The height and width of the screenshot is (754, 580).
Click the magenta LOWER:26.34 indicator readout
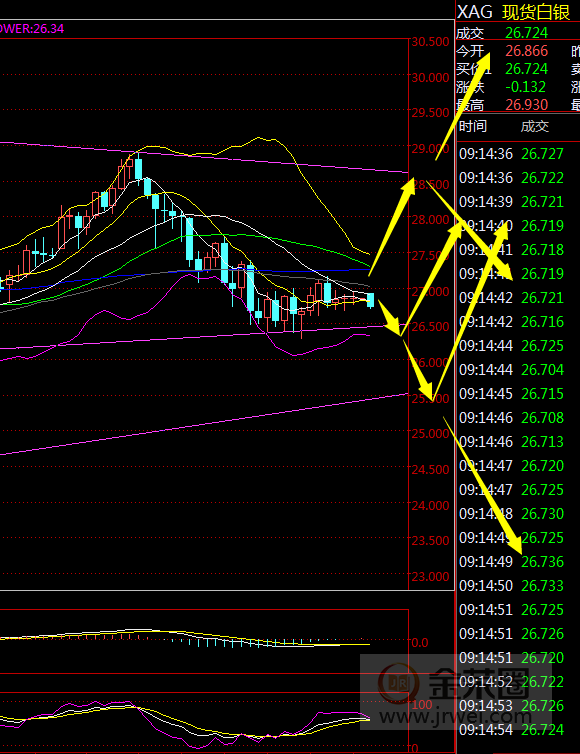pos(32,29)
